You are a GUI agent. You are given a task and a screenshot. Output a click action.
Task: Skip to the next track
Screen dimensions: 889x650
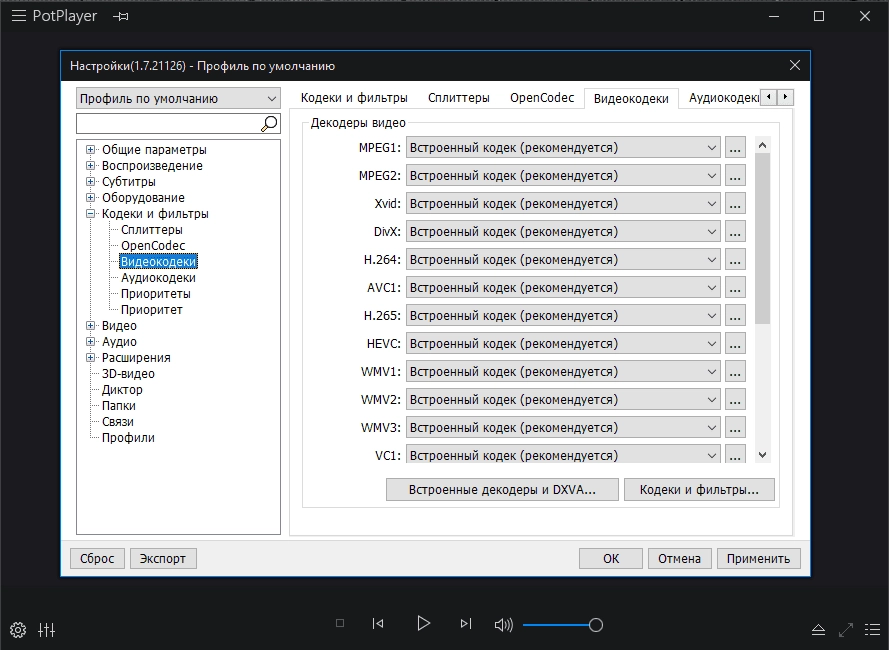coord(465,624)
